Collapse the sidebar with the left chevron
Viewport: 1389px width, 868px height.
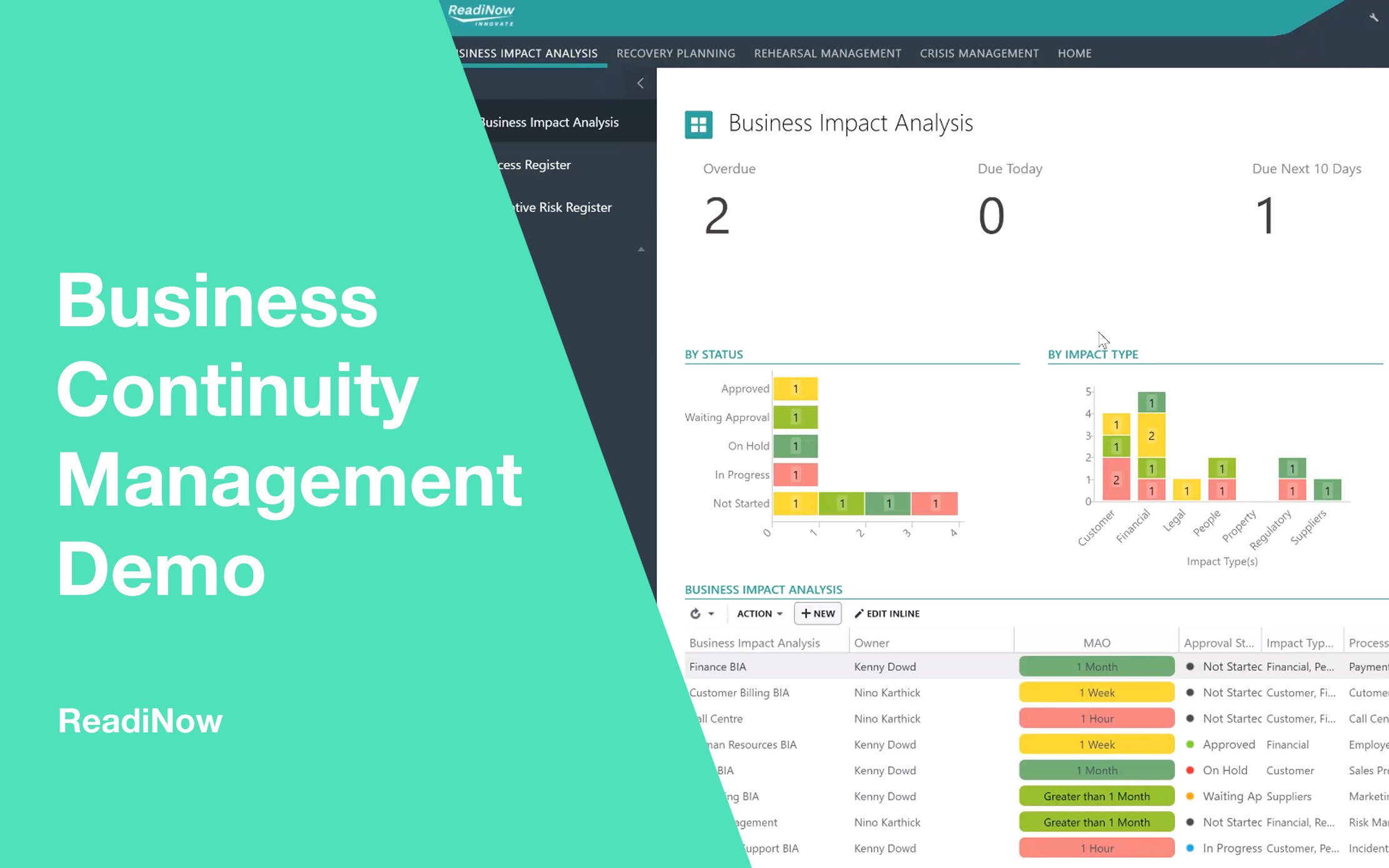tap(640, 83)
